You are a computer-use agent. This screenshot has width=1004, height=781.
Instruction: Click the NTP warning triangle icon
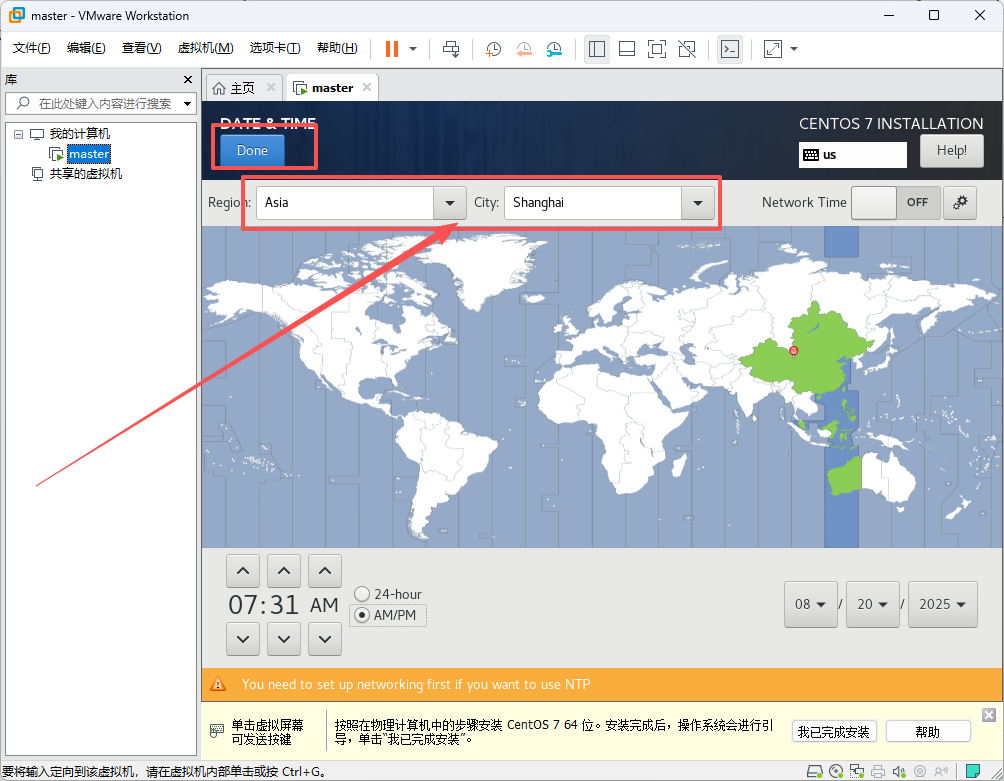[218, 684]
